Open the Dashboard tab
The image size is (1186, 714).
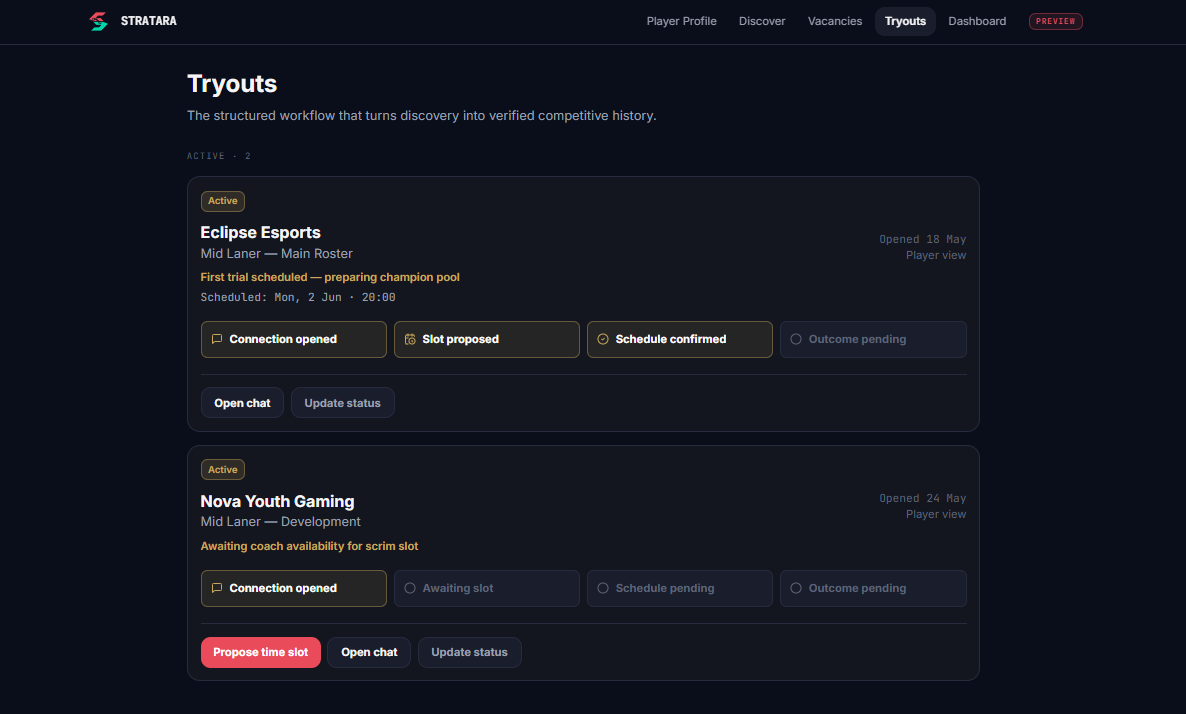[976, 21]
